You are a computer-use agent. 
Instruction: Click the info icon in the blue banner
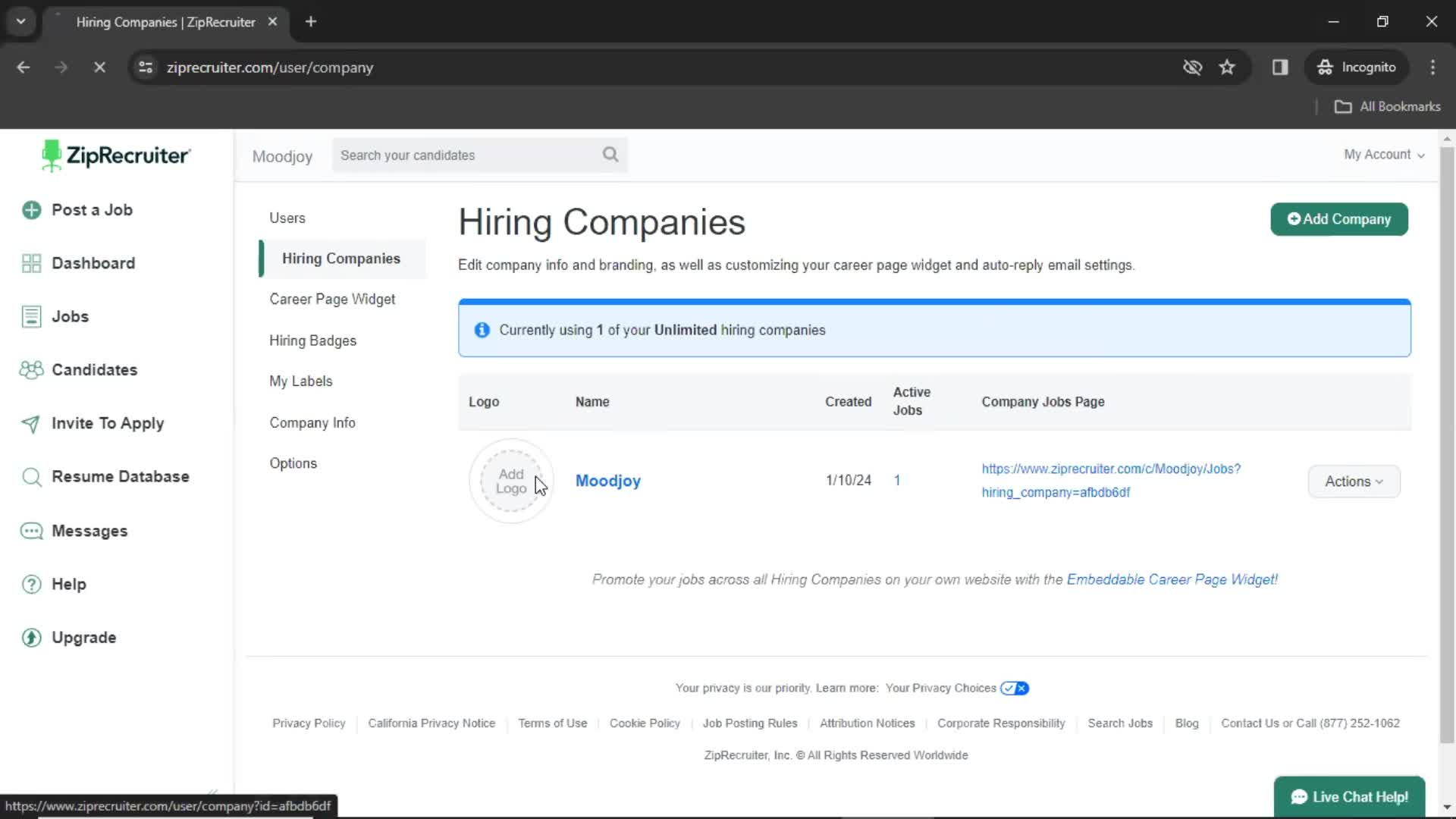click(482, 330)
